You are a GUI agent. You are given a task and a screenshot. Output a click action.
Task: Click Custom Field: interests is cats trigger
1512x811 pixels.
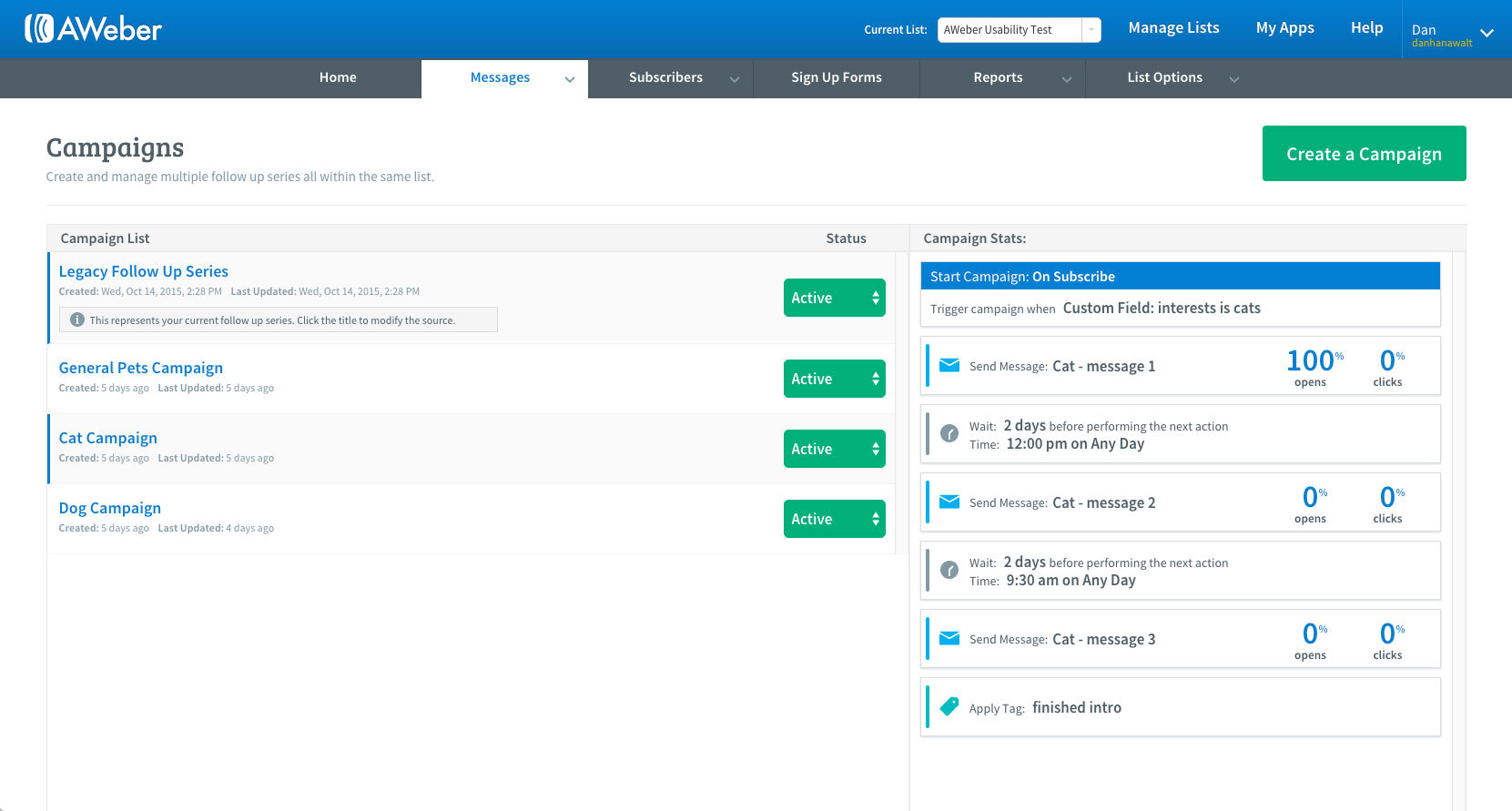pos(1162,308)
